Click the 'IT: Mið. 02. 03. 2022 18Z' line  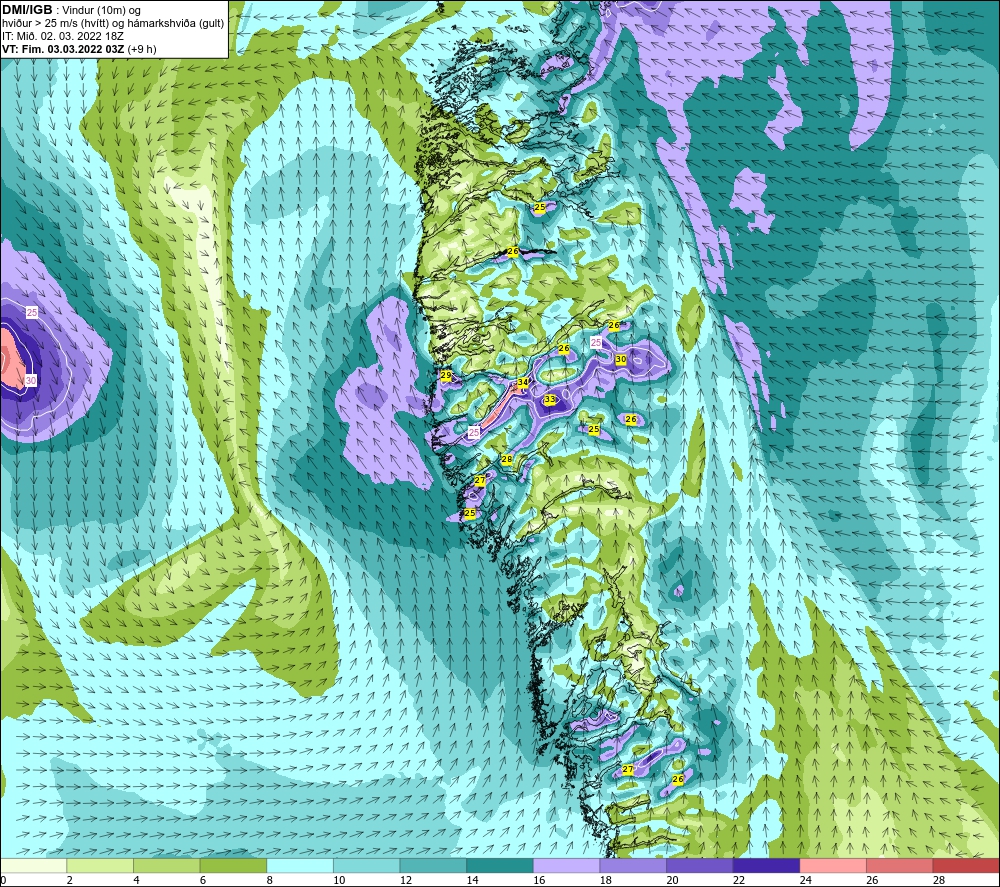coord(62,36)
